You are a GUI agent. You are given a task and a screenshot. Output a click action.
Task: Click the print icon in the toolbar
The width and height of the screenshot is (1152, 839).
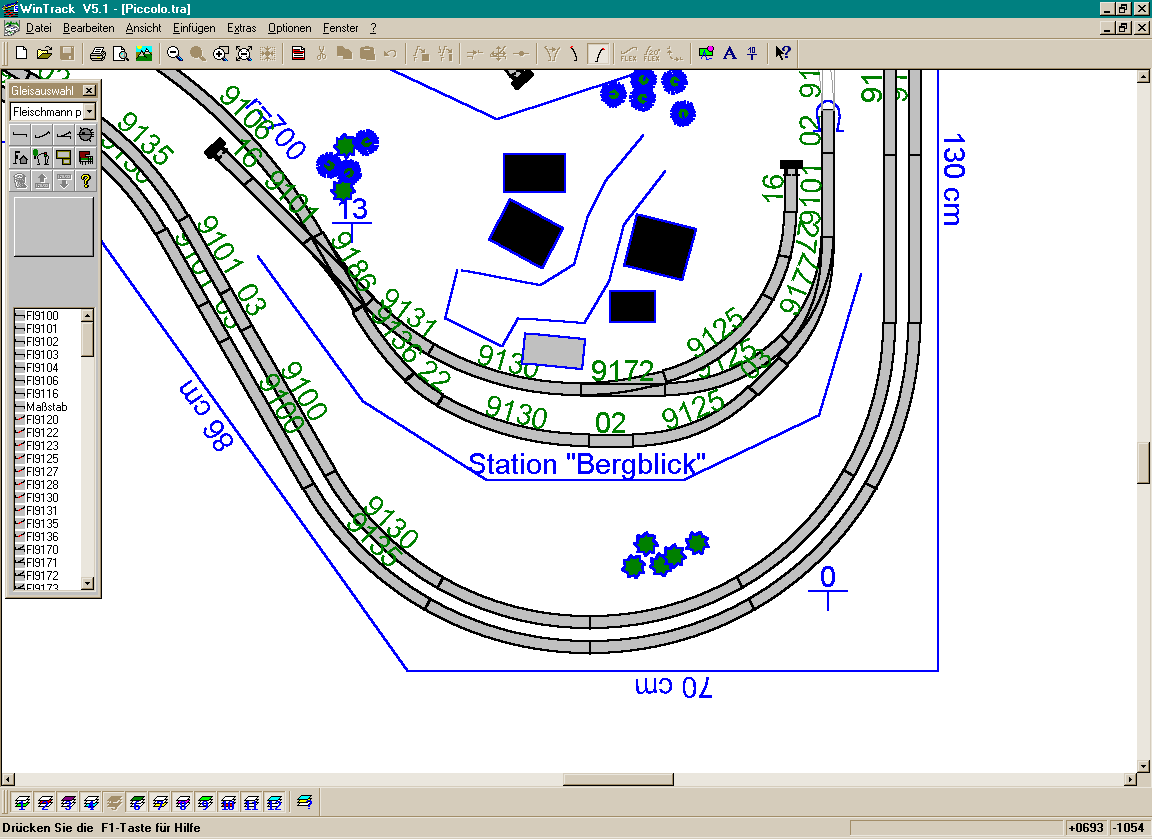tap(98, 53)
